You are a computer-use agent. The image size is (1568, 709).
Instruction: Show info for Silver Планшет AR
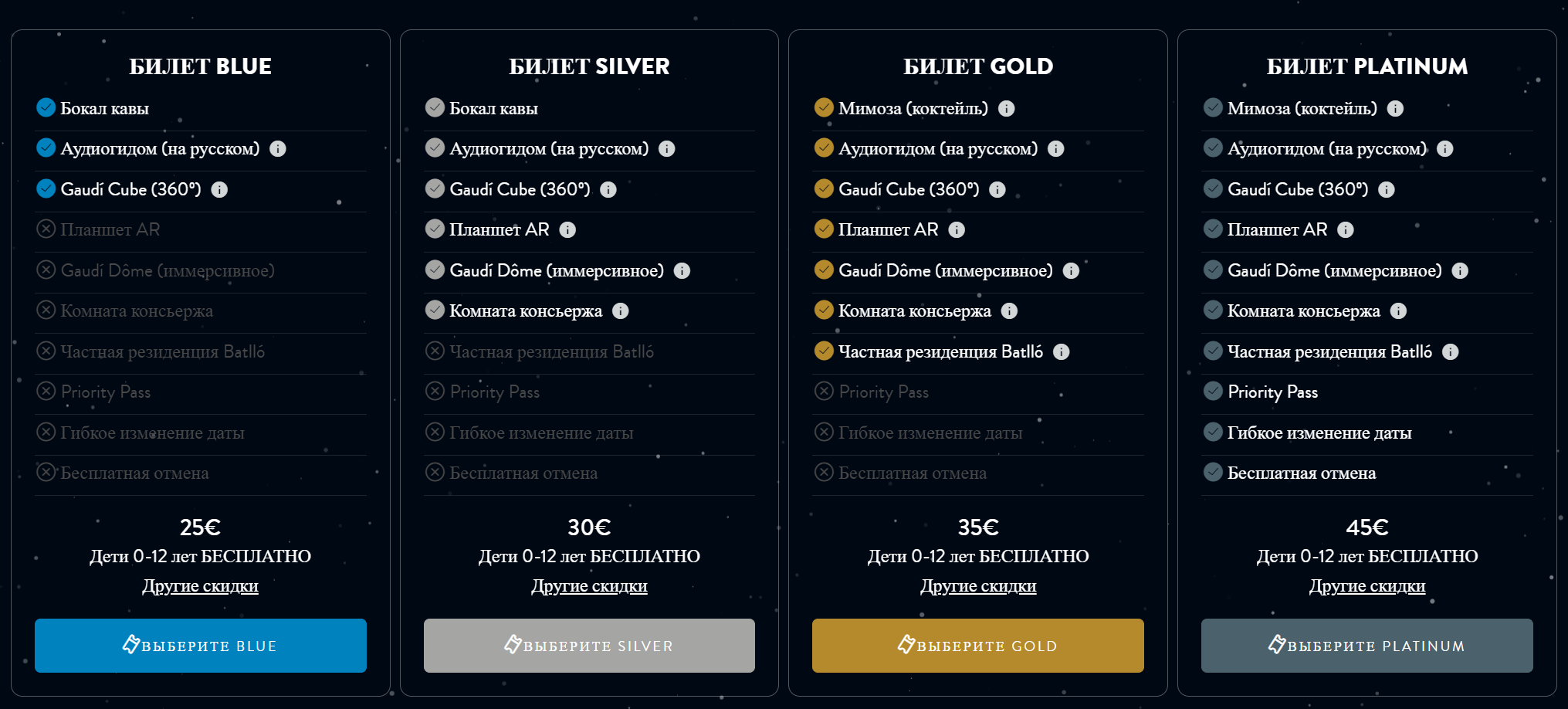567,230
